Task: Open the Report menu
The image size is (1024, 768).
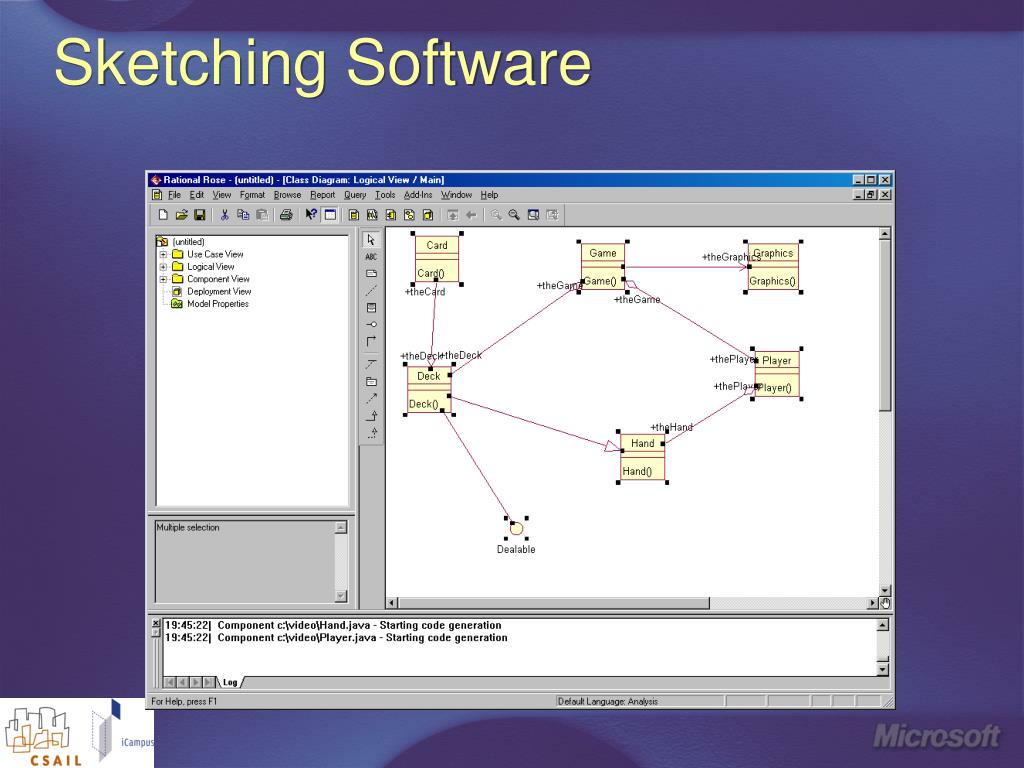Action: tap(323, 195)
